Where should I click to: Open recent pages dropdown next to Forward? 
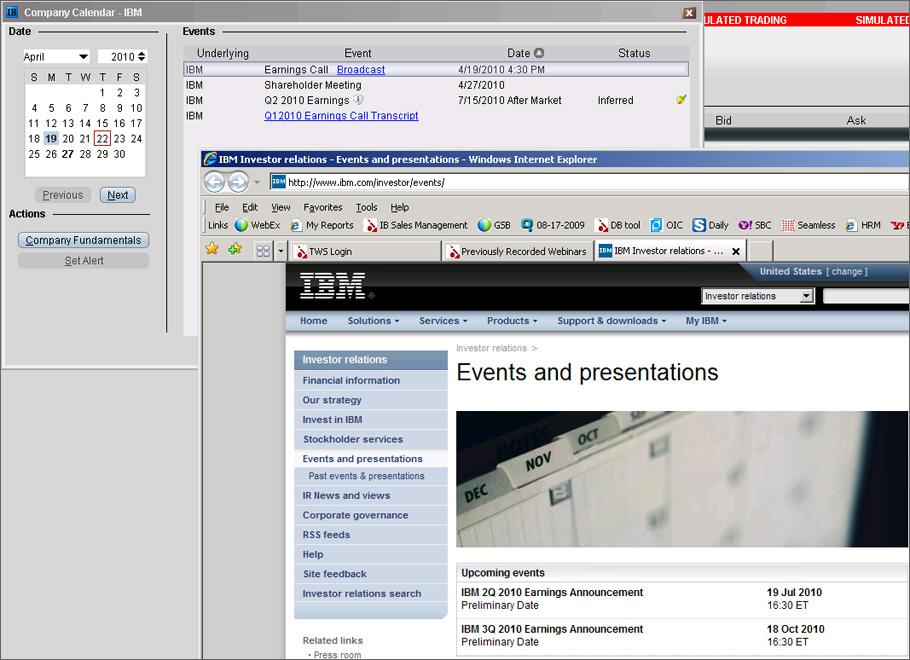tap(257, 182)
